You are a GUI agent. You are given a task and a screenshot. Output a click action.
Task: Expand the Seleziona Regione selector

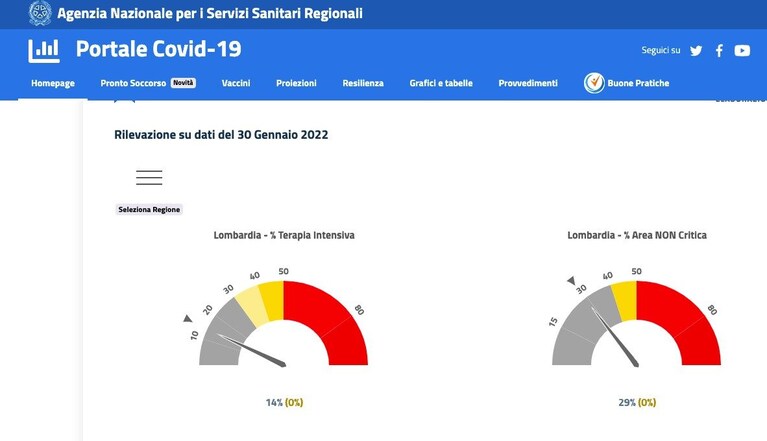(x=149, y=209)
